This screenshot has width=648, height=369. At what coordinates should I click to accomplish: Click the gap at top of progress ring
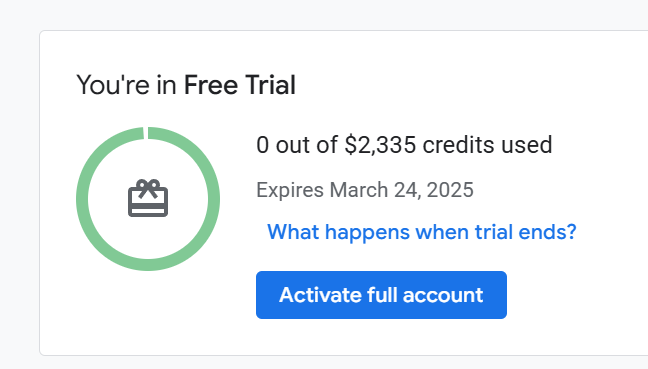(x=146, y=133)
